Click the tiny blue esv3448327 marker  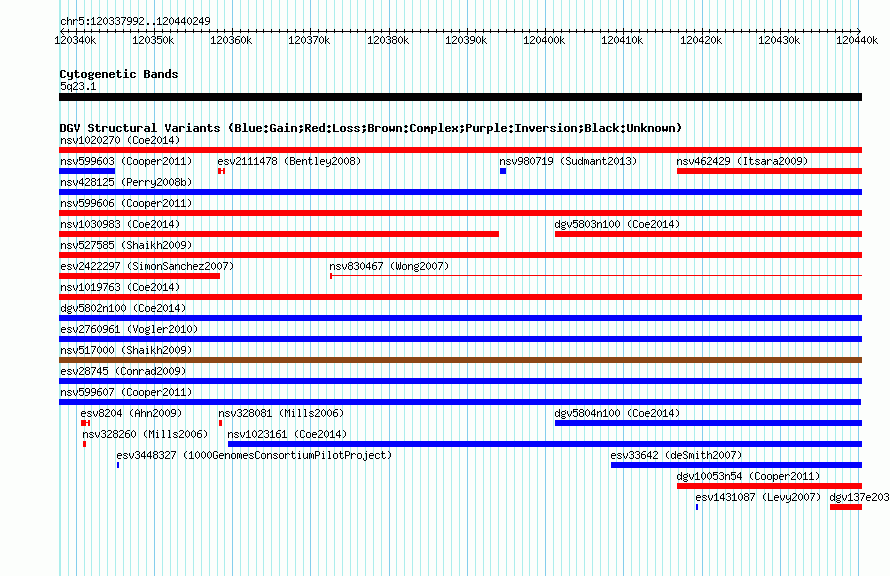[118, 465]
